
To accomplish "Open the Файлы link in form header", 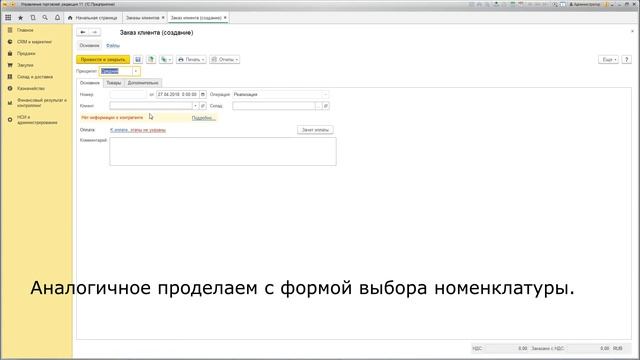I will click(113, 46).
